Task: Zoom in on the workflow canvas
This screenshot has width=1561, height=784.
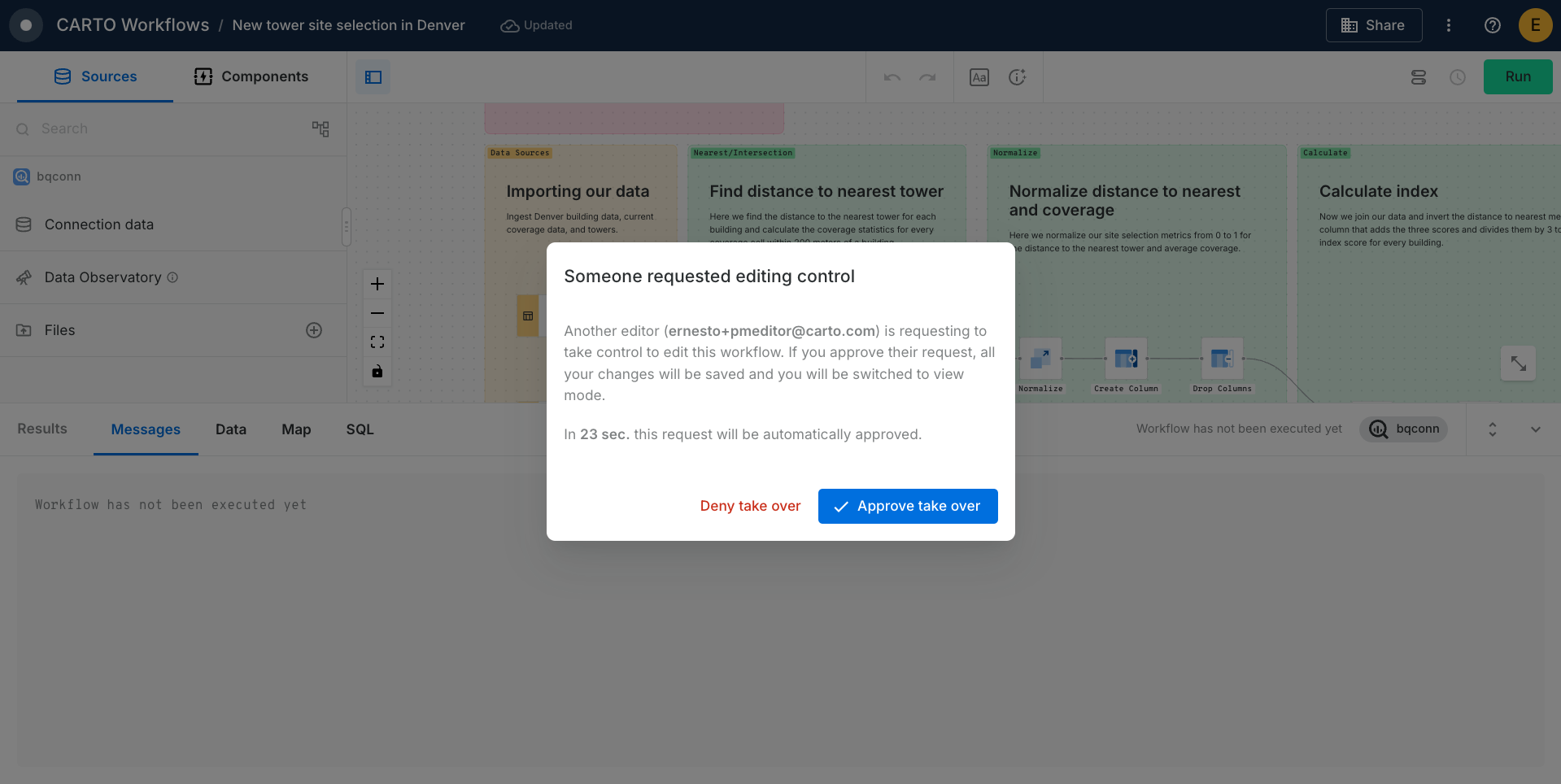Action: point(377,284)
